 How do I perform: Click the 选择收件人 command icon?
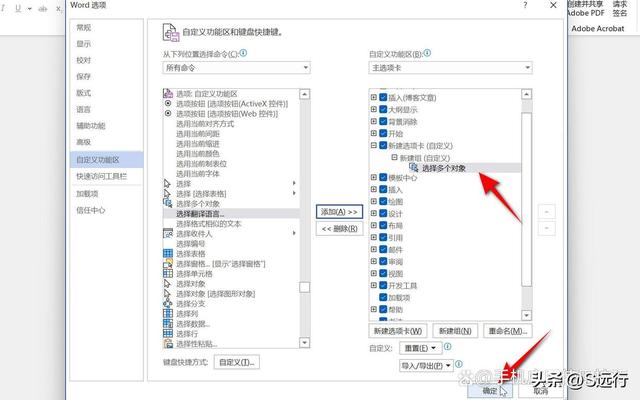pyautogui.click(x=168, y=233)
